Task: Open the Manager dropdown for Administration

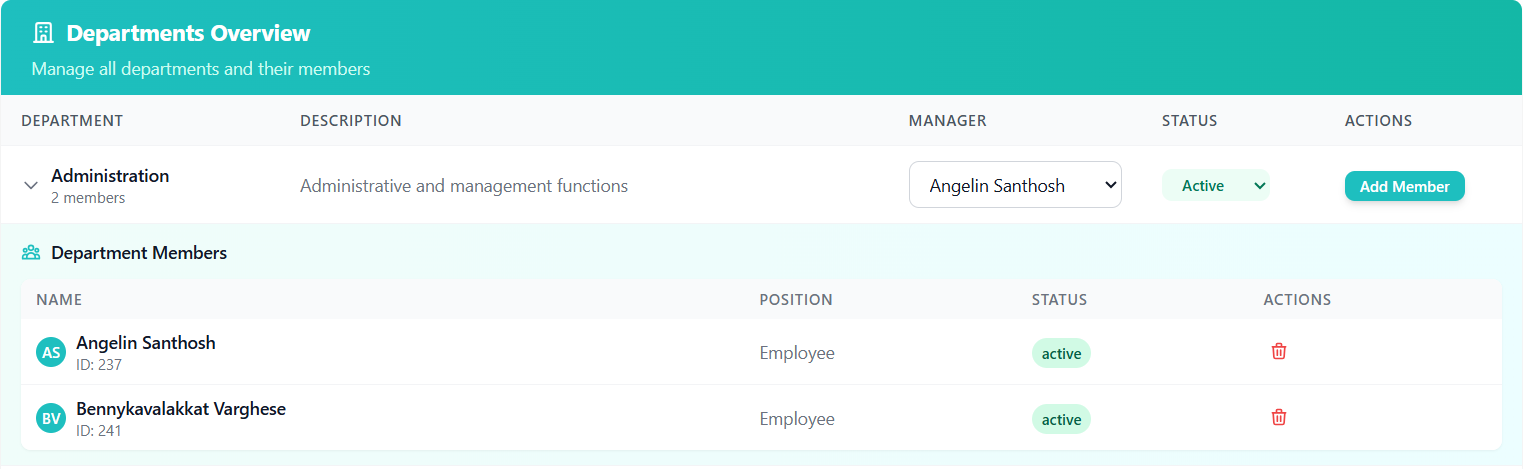Action: tap(1014, 185)
